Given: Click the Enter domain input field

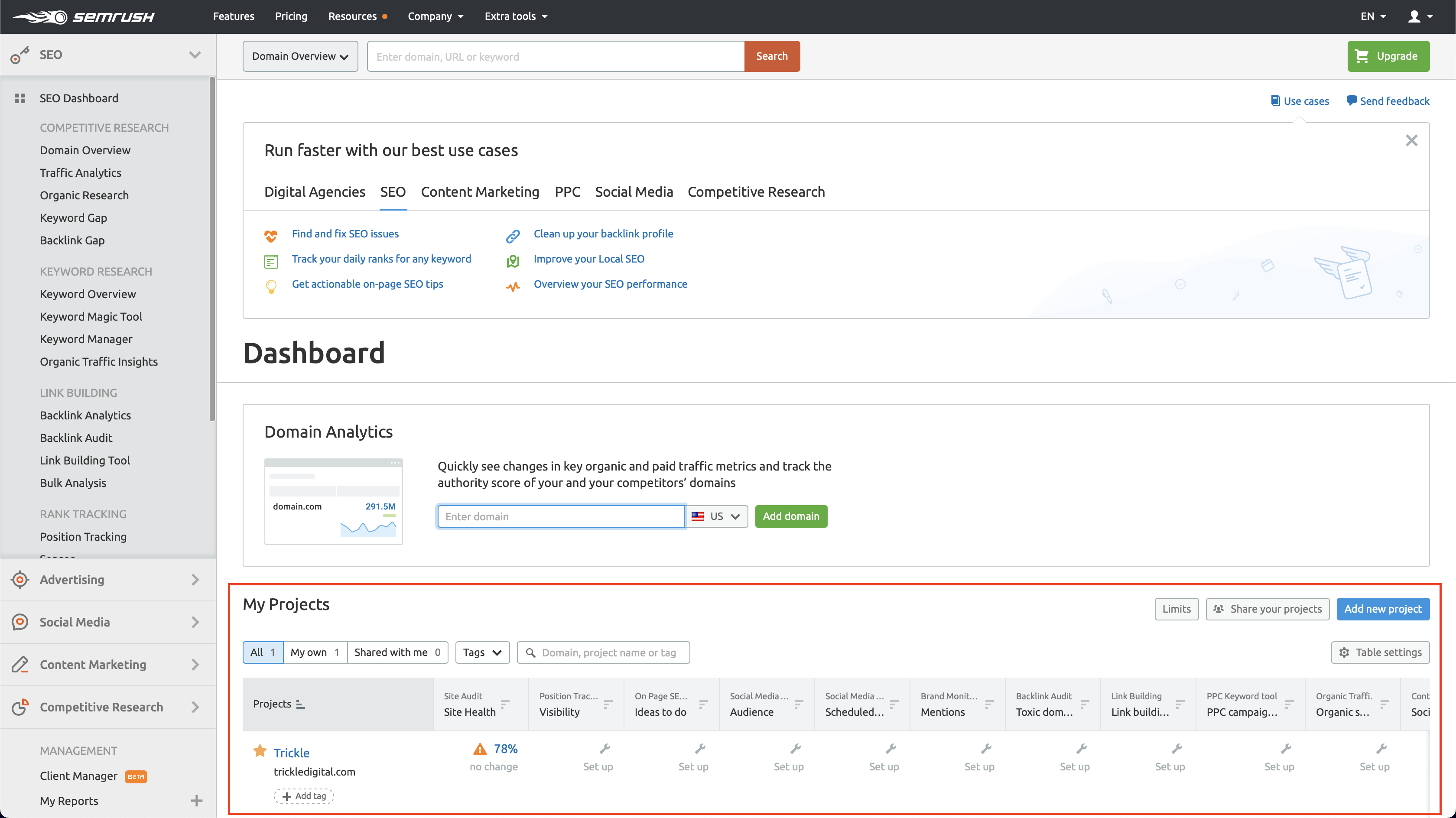Looking at the screenshot, I should [561, 516].
